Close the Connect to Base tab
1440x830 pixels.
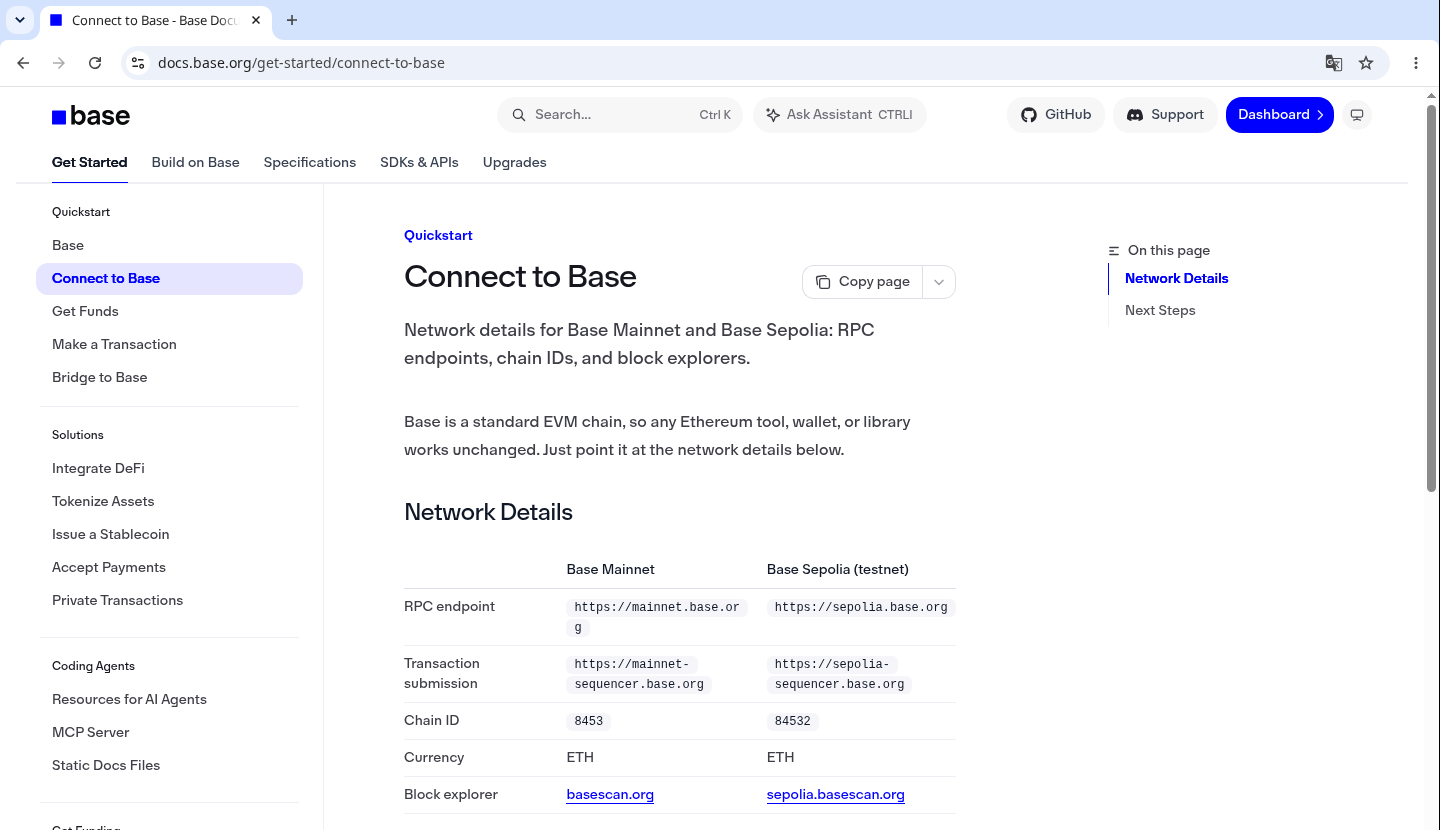coord(258,20)
